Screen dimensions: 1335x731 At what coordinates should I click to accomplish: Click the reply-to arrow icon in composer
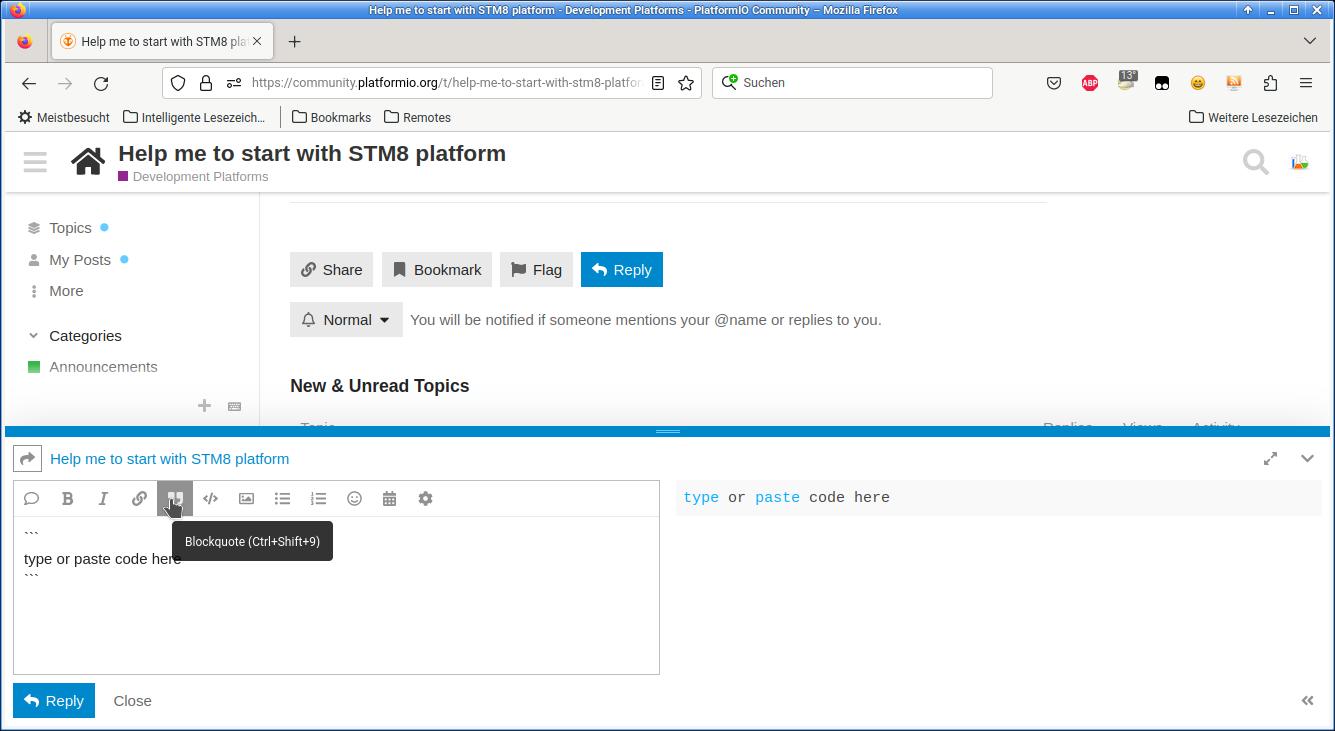pos(27,458)
